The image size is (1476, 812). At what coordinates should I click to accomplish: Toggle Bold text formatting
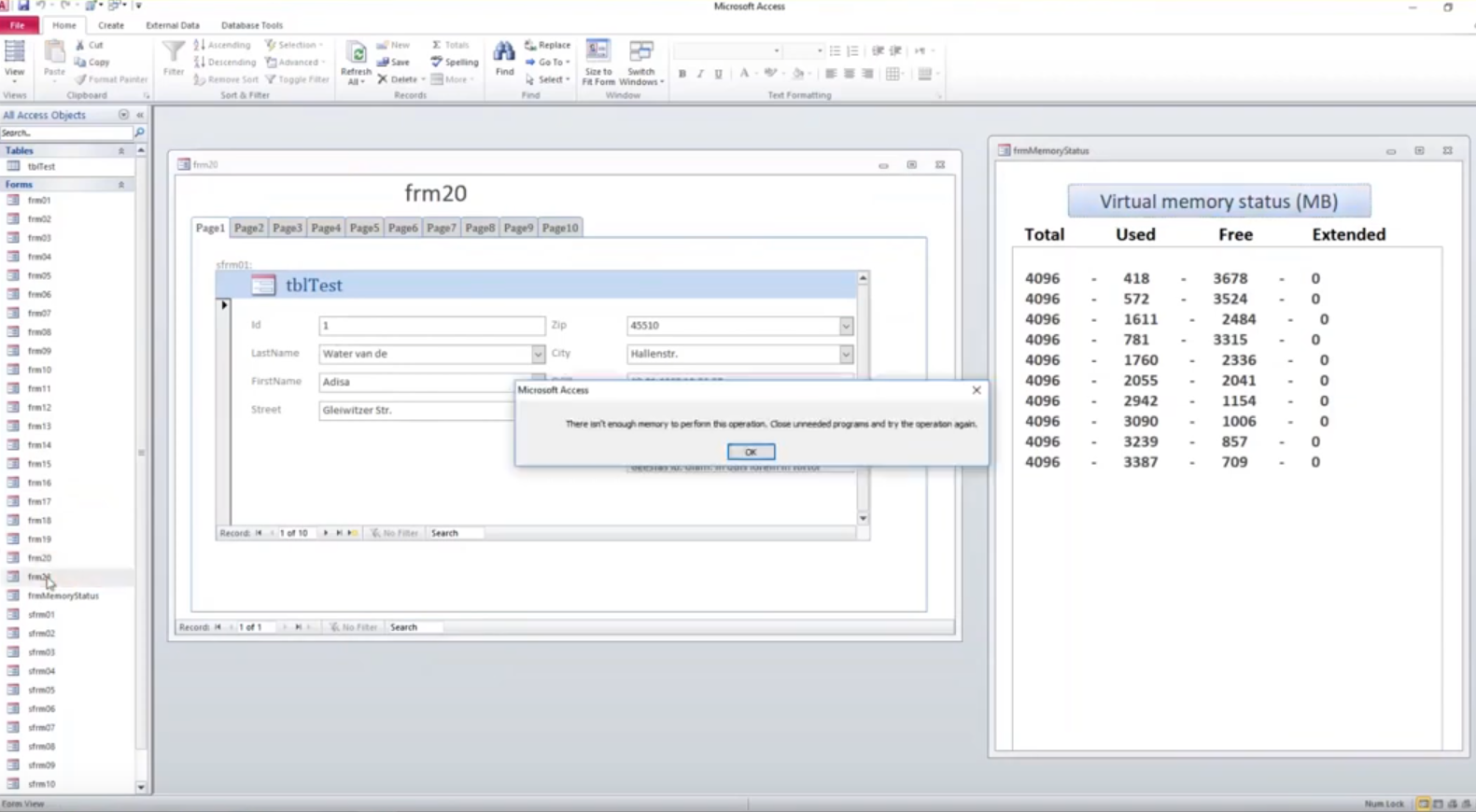click(x=682, y=74)
